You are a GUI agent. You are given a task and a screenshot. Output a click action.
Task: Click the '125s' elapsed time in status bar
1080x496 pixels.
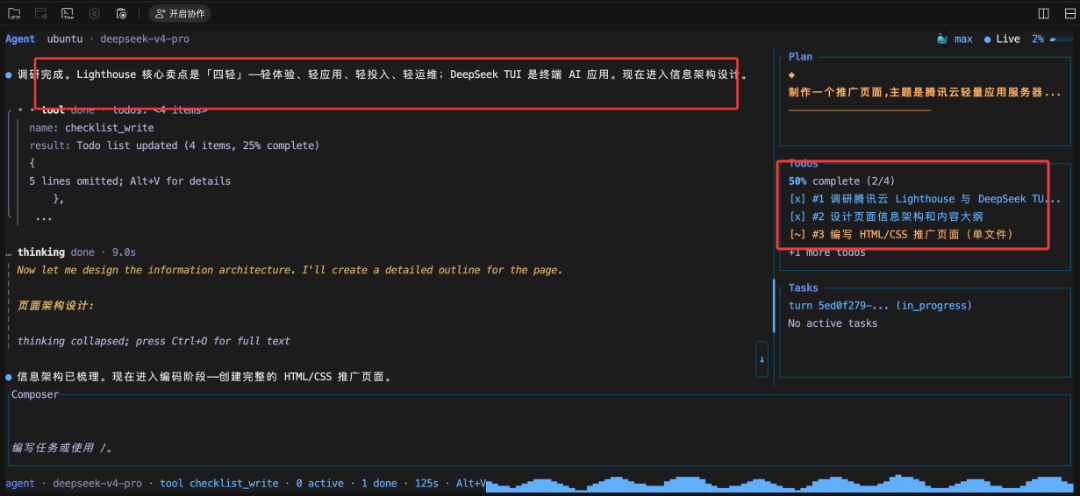click(x=427, y=484)
